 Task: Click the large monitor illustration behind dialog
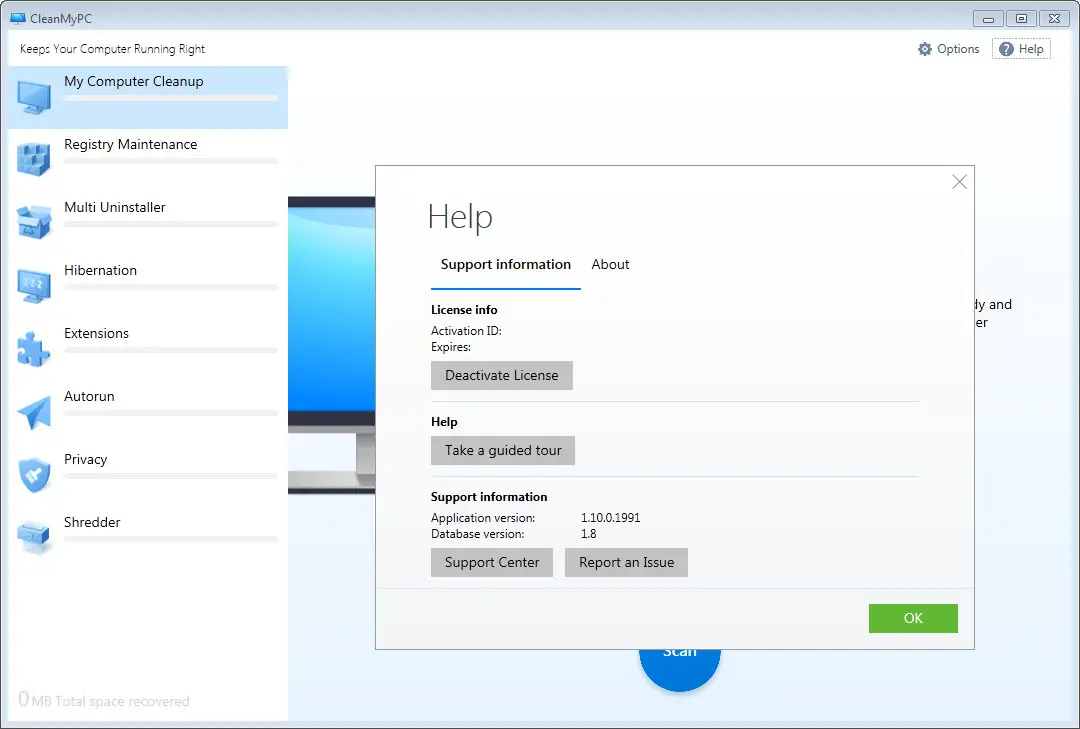(331, 345)
